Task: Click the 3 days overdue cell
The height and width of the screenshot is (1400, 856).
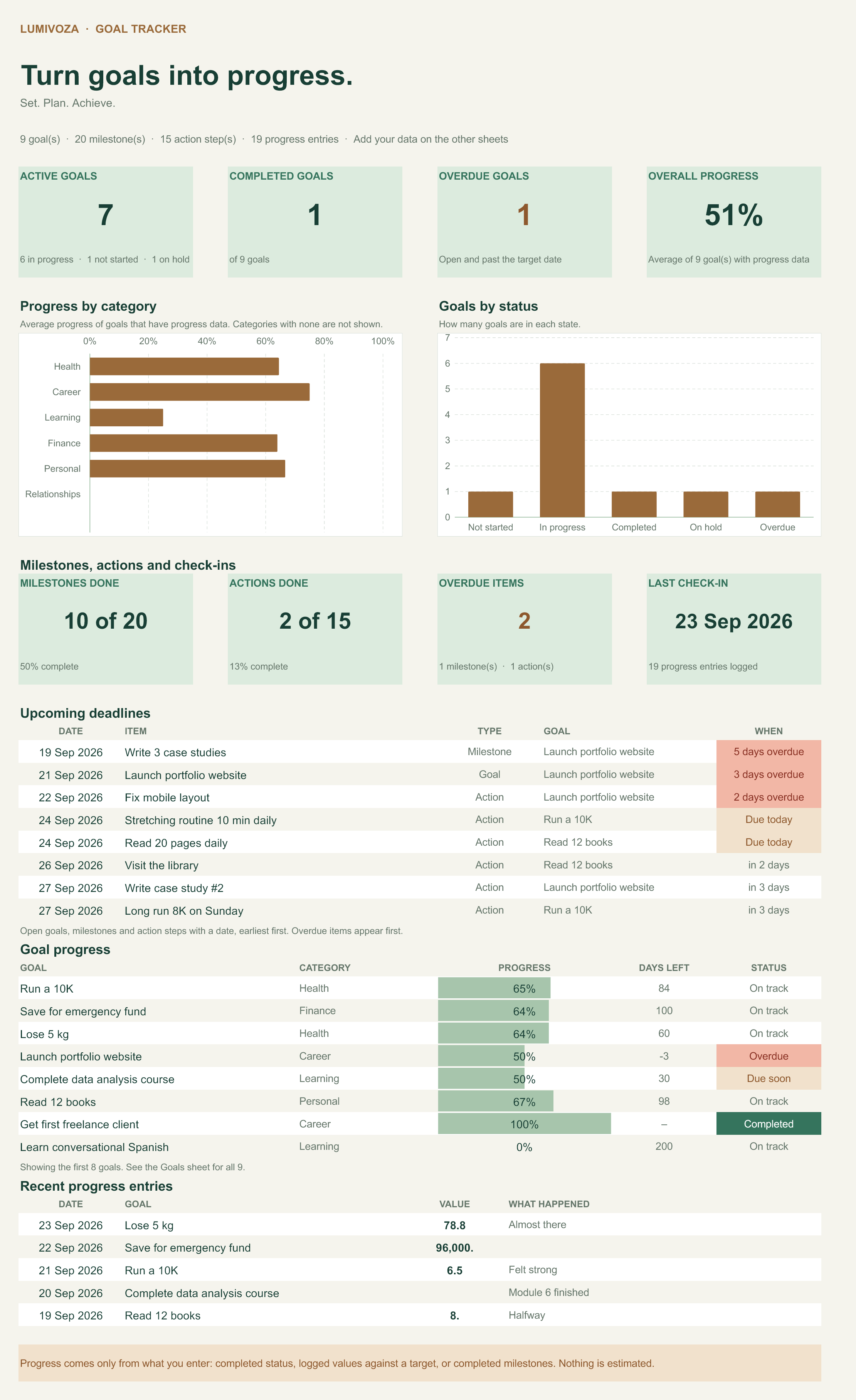Action: pyautogui.click(x=769, y=774)
